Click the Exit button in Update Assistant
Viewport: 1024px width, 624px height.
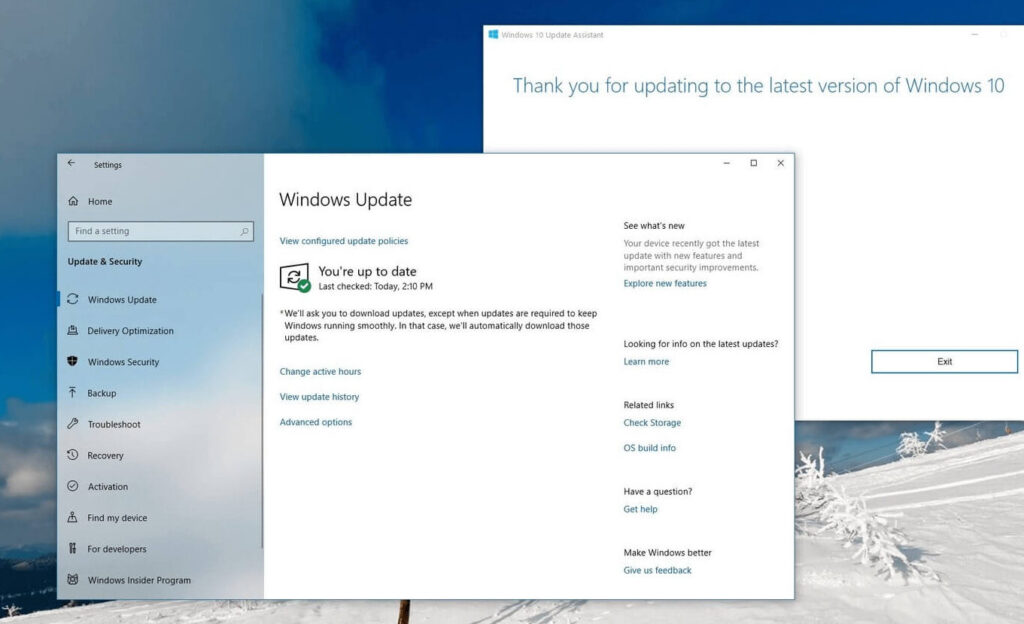[x=943, y=361]
